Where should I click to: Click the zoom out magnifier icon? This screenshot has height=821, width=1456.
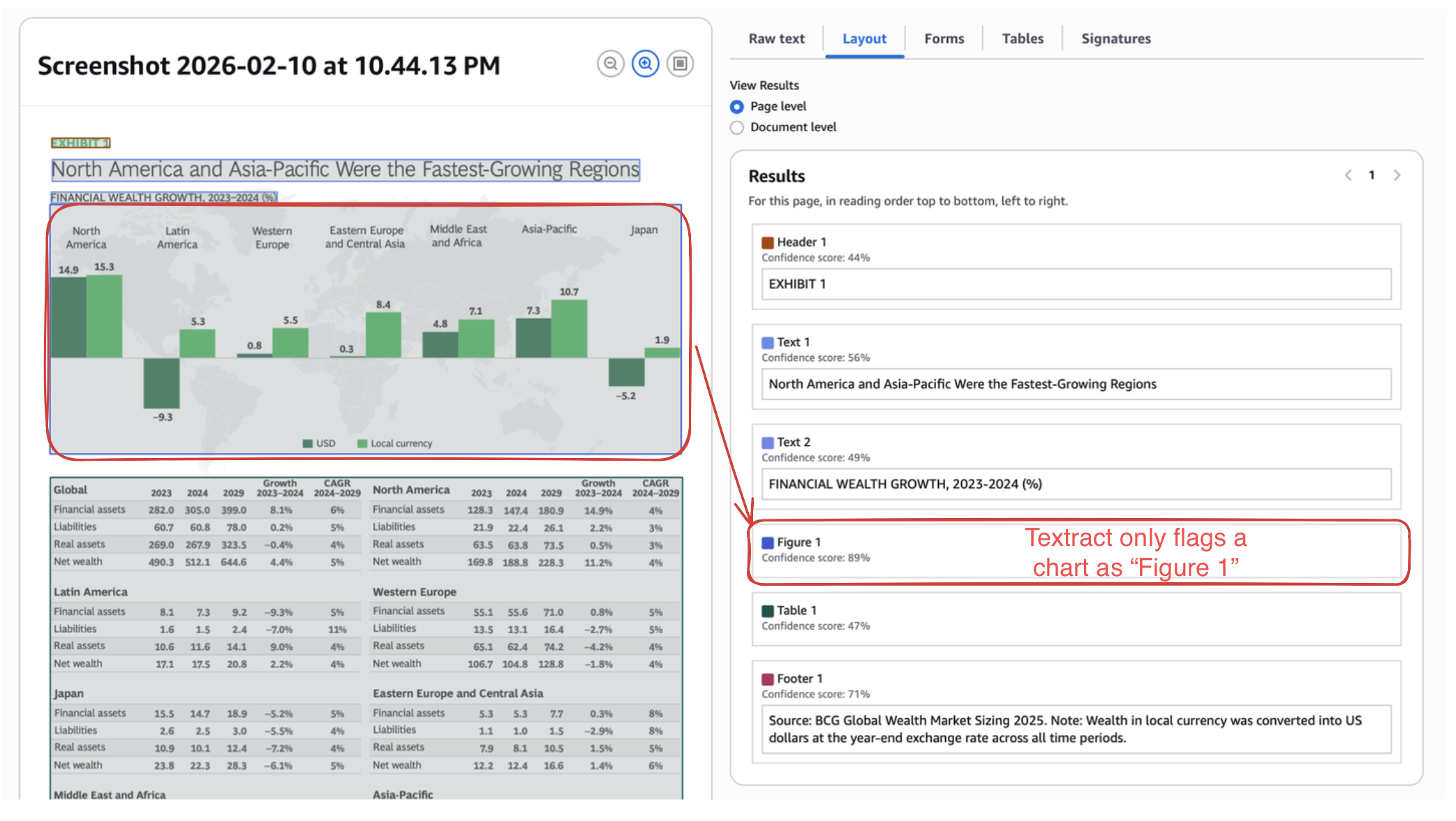pos(610,64)
